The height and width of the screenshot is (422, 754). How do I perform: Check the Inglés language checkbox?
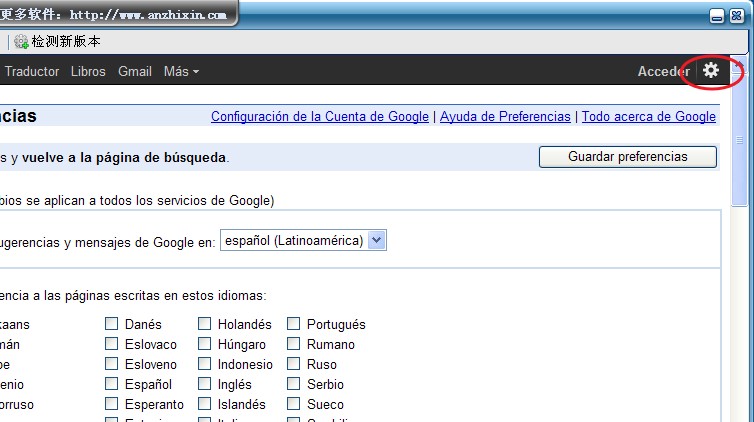[204, 384]
